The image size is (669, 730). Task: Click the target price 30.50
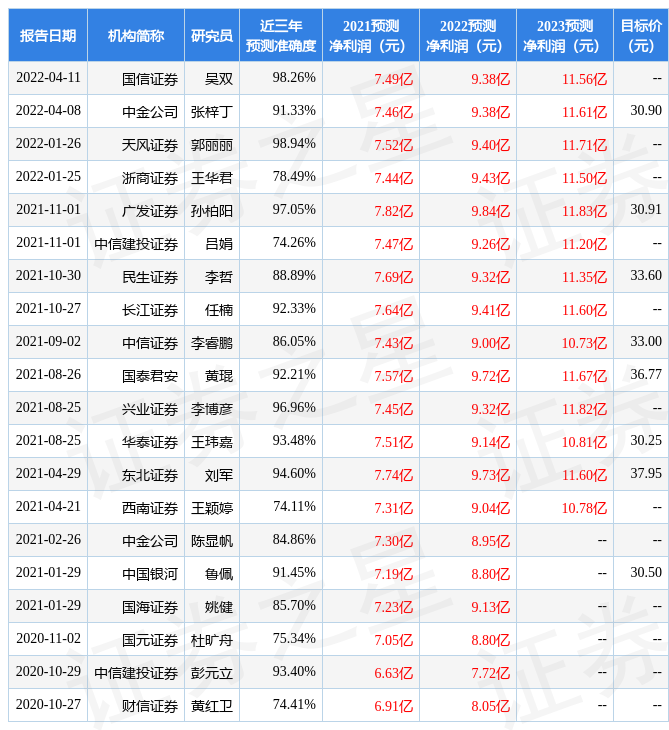point(646,574)
